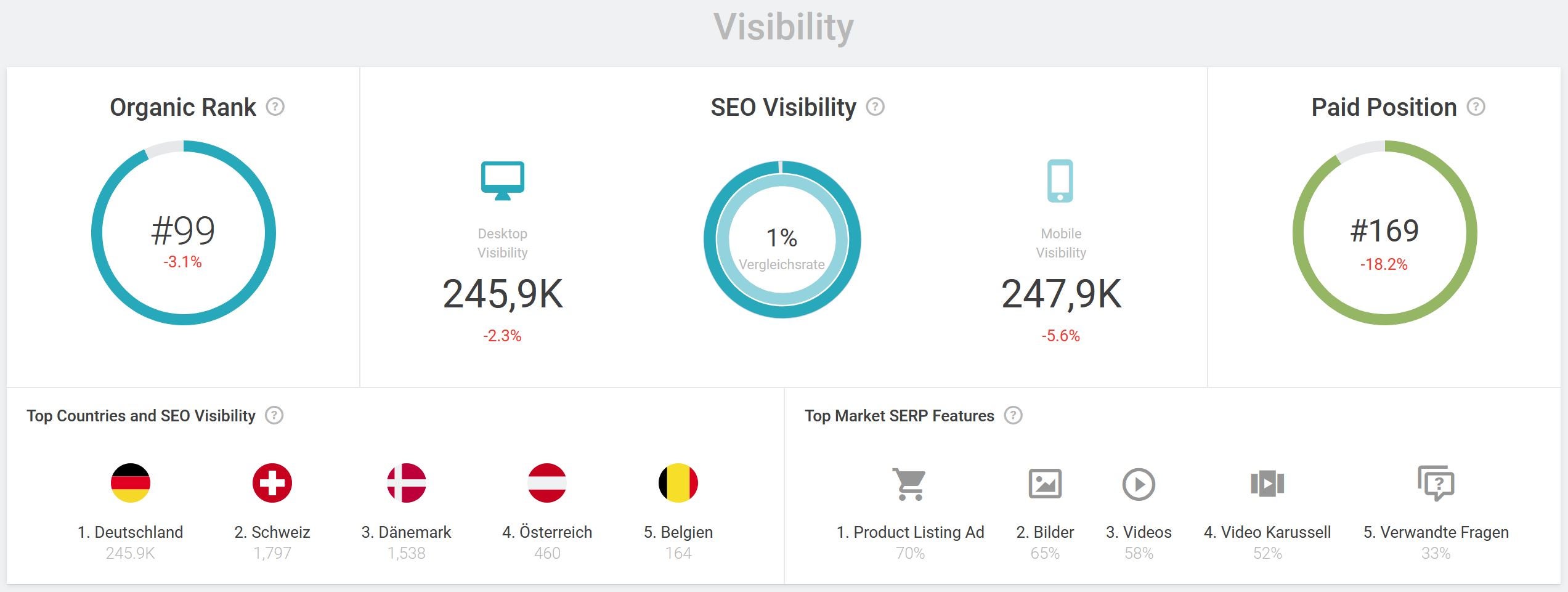The height and width of the screenshot is (592, 1568).
Task: Click the Dänemark flag
Action: pyautogui.click(x=406, y=483)
